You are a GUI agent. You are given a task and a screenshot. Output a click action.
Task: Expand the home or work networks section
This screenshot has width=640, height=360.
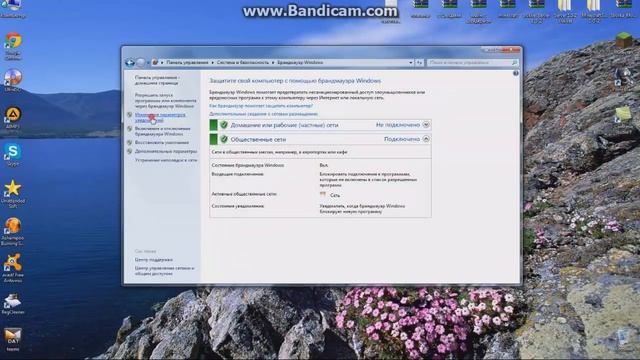426,125
